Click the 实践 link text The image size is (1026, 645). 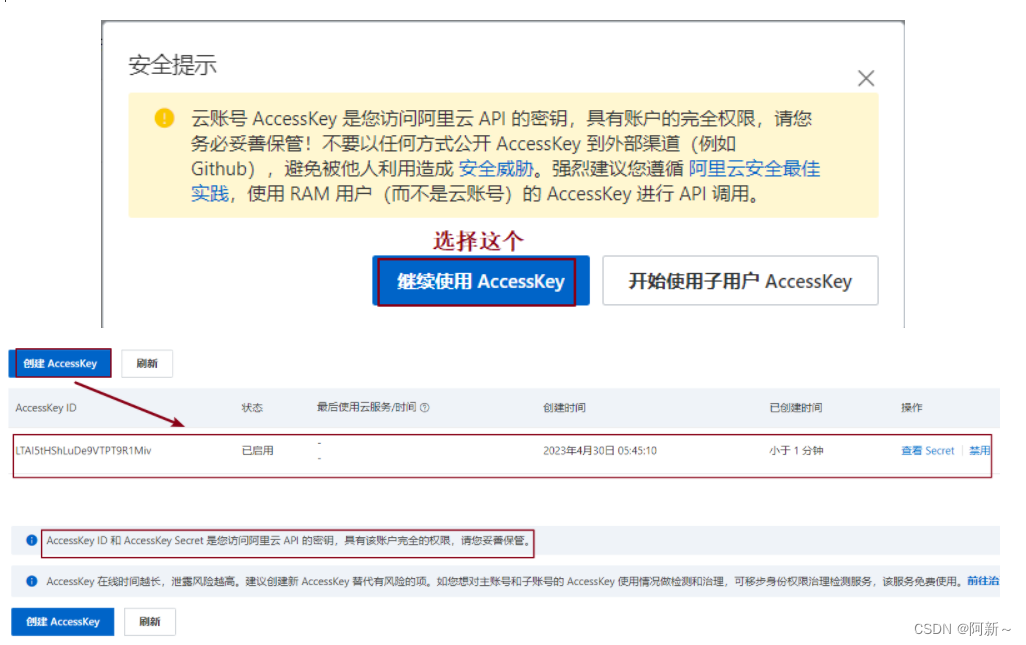coord(210,194)
